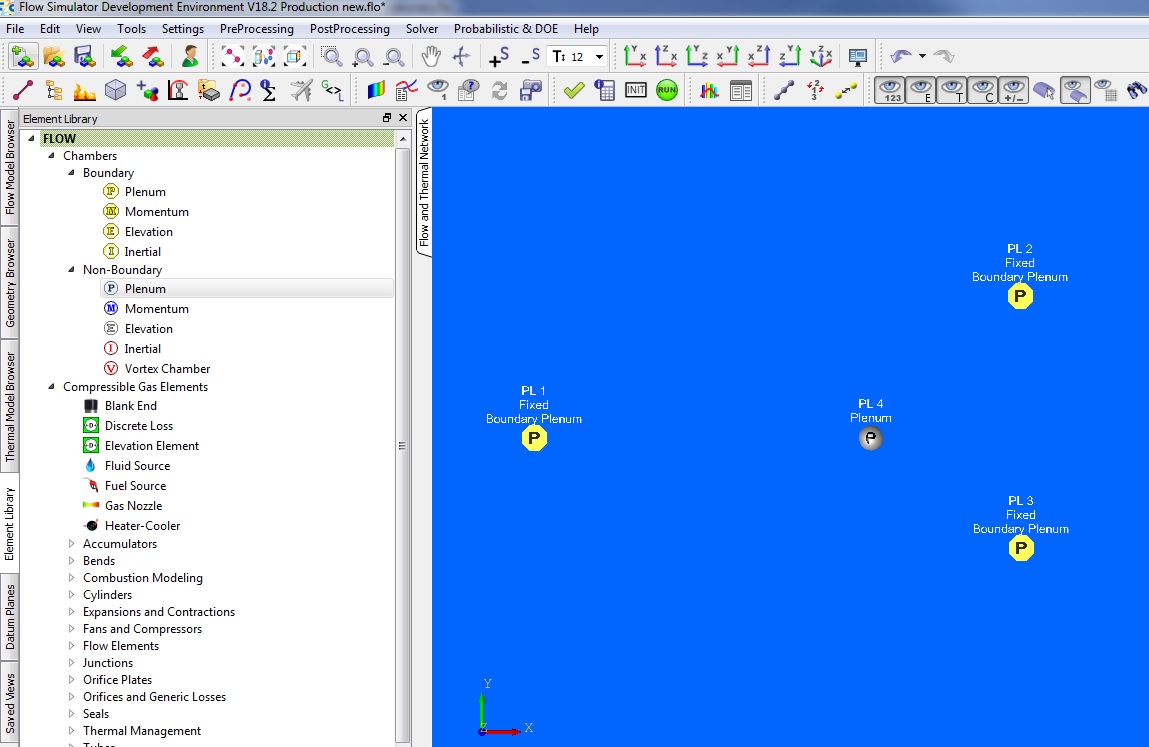Toggle the element numbers (123) eye visibility
This screenshot has height=747, width=1149.
click(x=891, y=90)
